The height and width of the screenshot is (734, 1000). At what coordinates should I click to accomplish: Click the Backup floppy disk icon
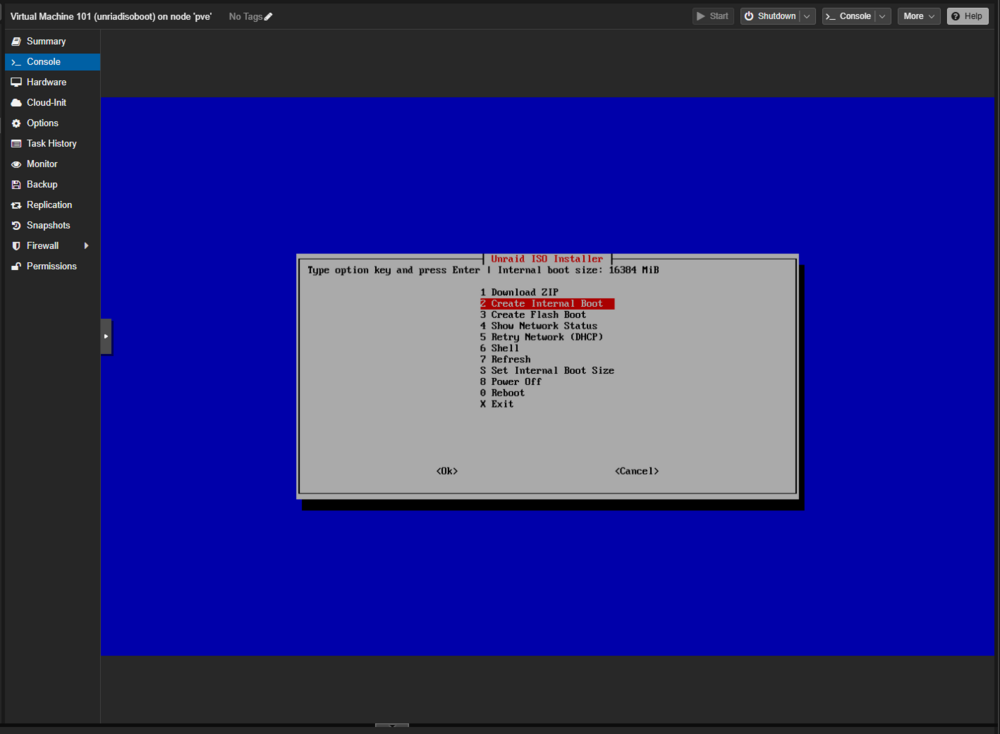coord(16,184)
